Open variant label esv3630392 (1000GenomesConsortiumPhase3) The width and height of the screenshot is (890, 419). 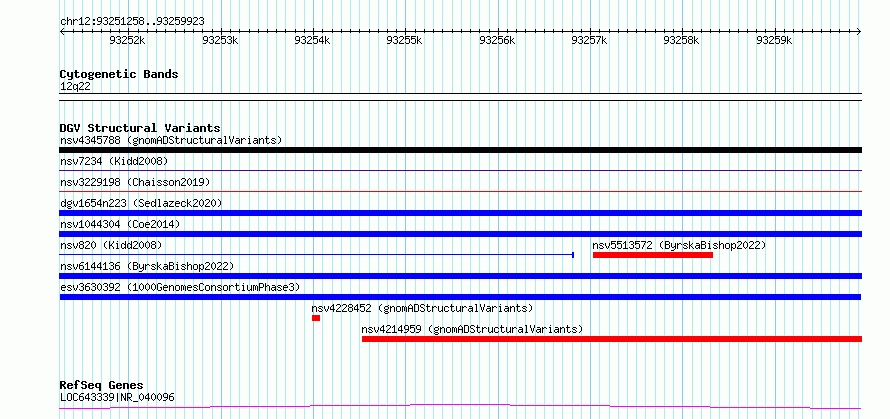tap(180, 287)
